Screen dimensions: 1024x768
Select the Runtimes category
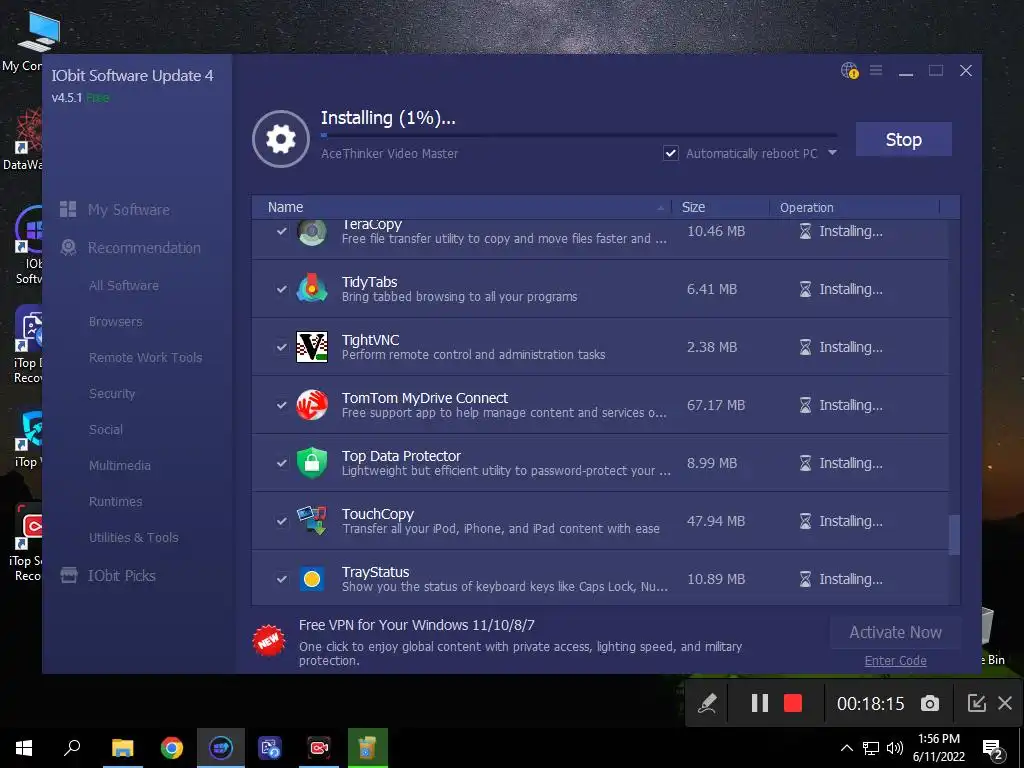[116, 501]
